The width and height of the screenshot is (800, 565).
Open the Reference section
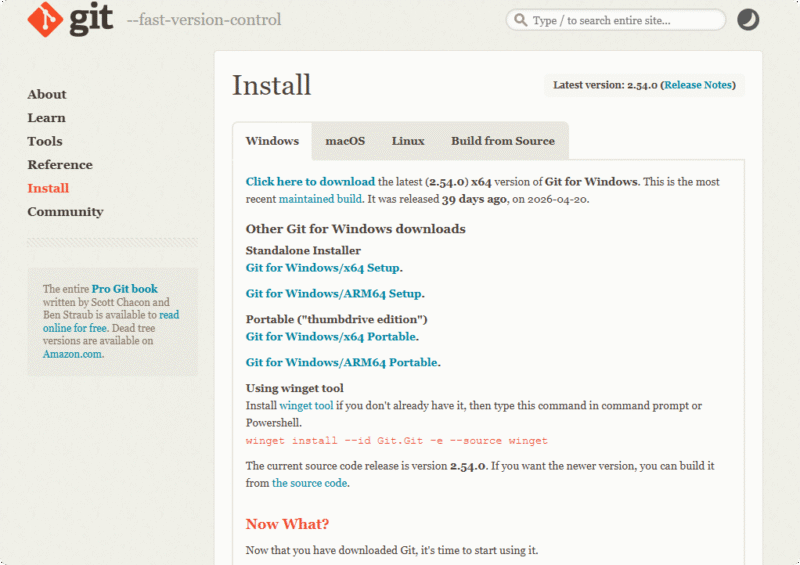(60, 165)
